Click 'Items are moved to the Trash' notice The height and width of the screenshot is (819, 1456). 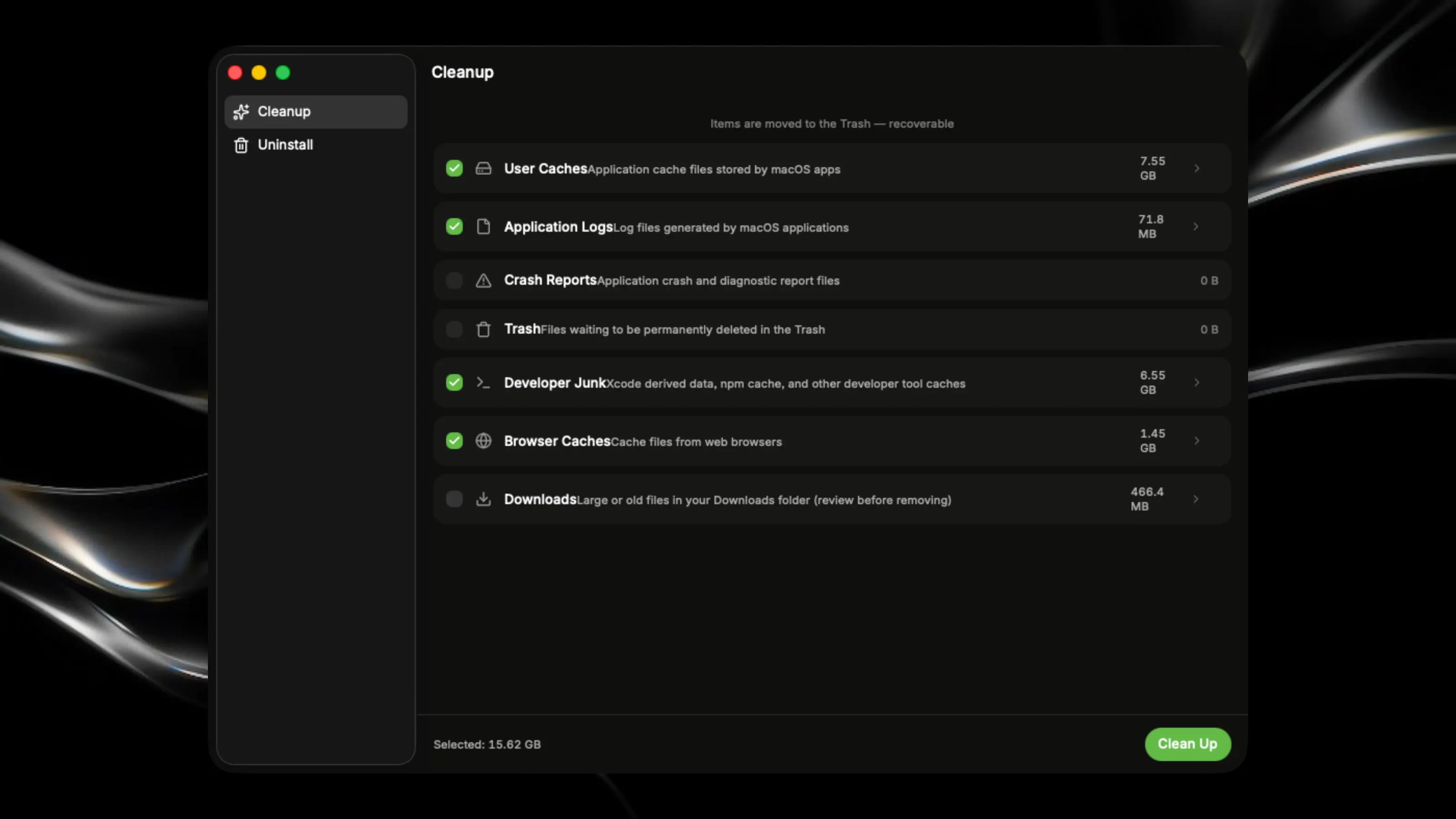tap(832, 124)
